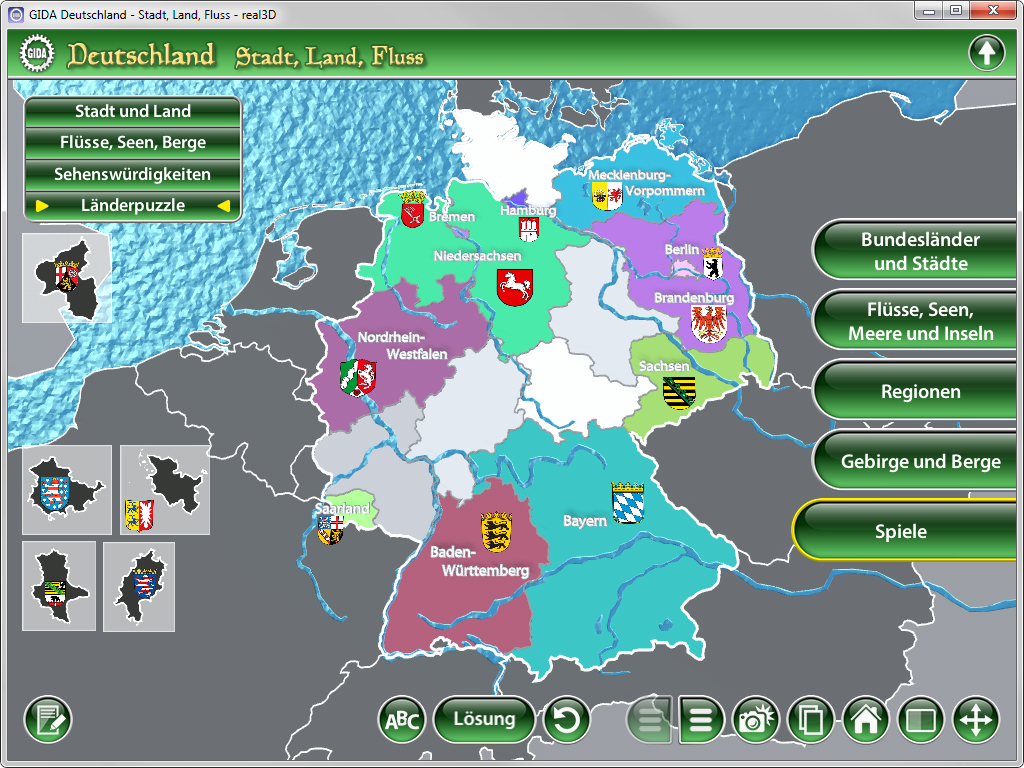Viewport: 1024px width, 768px height.
Task: Select the Schleswig-Holstein puzzle piece
Action: click(x=165, y=490)
